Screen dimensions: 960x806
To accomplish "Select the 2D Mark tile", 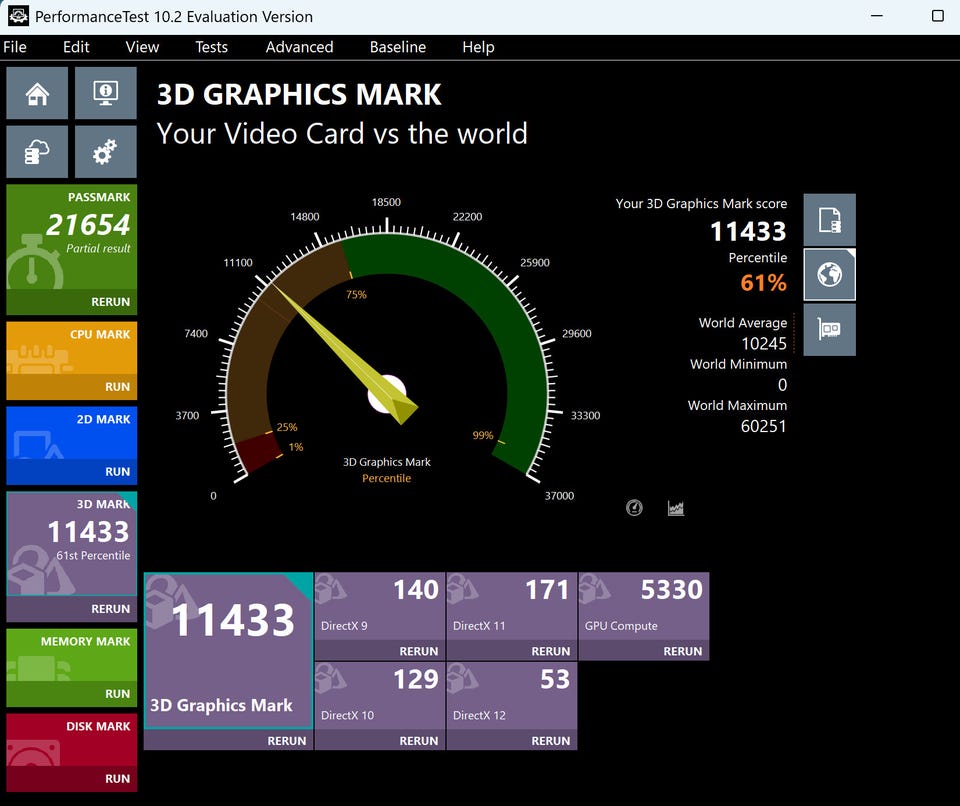I will (72, 433).
